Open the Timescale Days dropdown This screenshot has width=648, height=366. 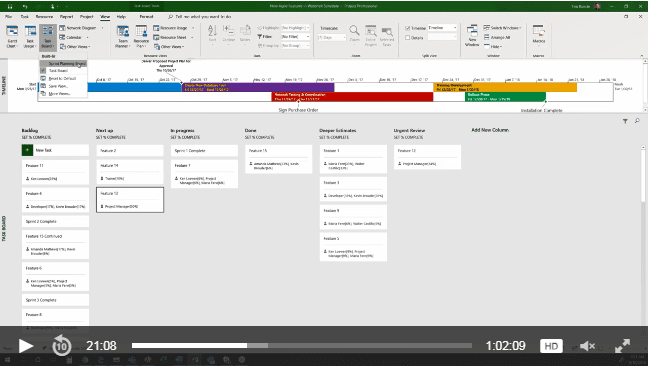(x=331, y=38)
